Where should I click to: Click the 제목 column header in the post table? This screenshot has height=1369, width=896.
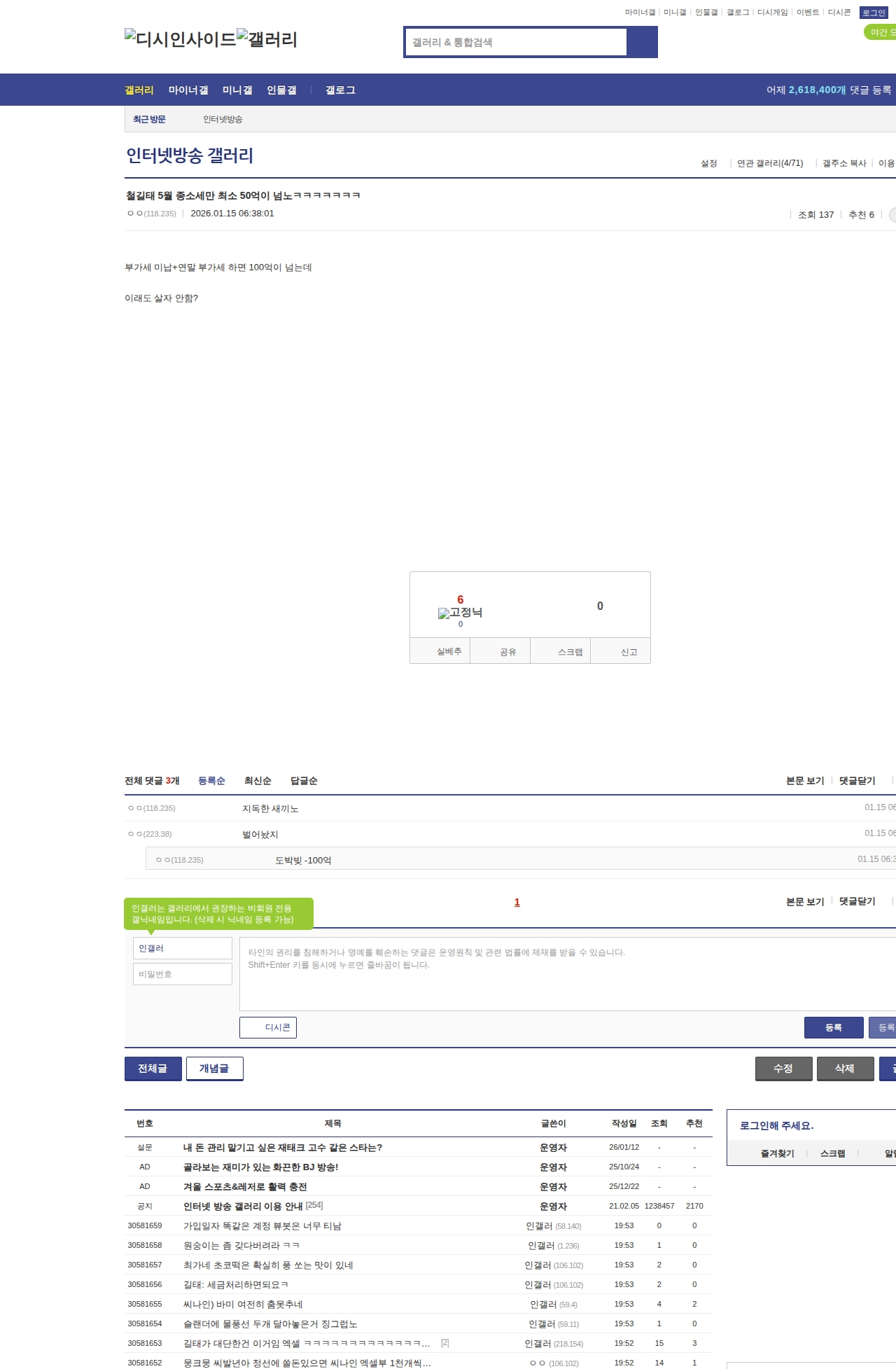tap(333, 1123)
